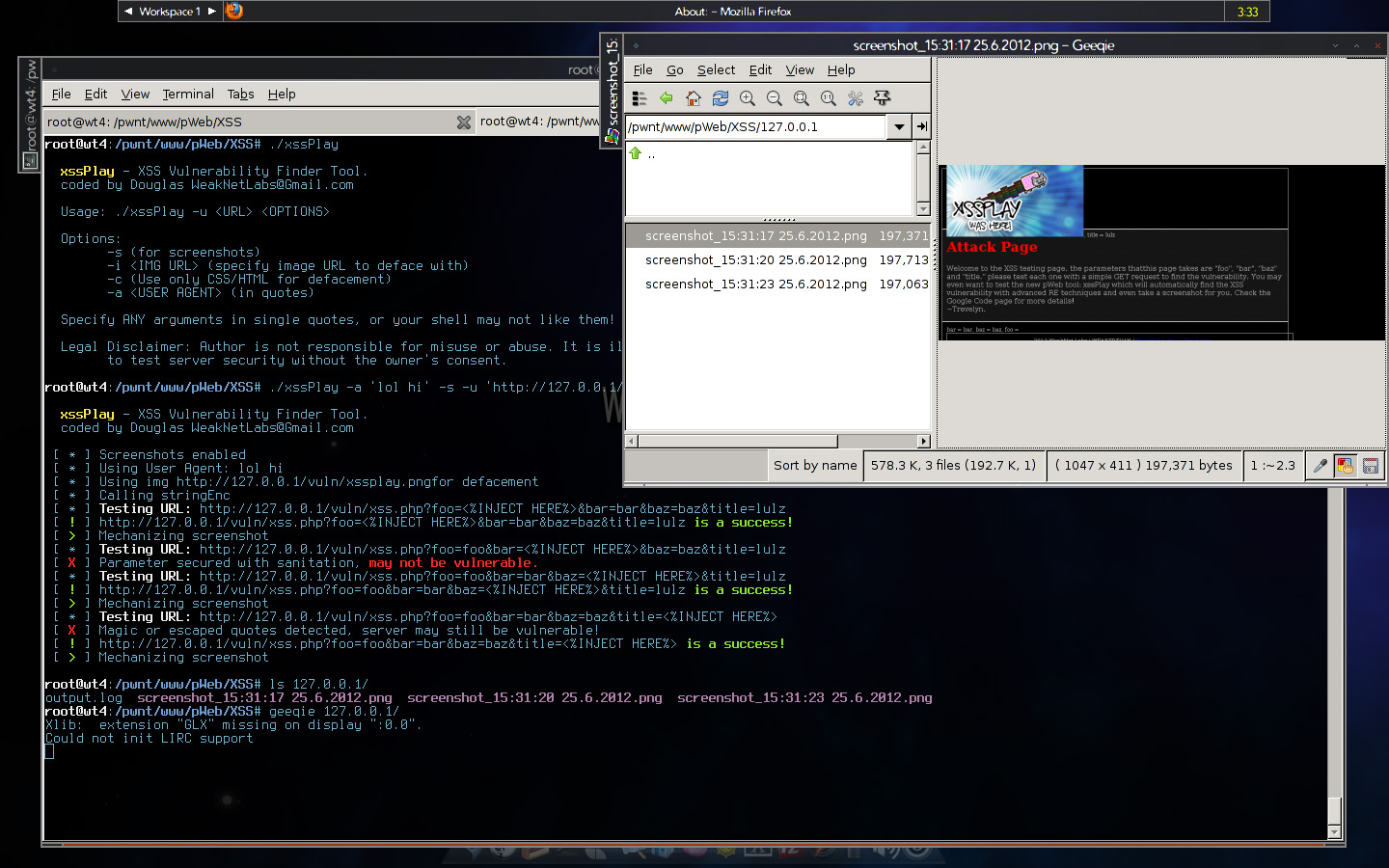The height and width of the screenshot is (868, 1389).
Task: Toggle thumbnail list view in Geeqie toolbar
Action: pos(639,98)
